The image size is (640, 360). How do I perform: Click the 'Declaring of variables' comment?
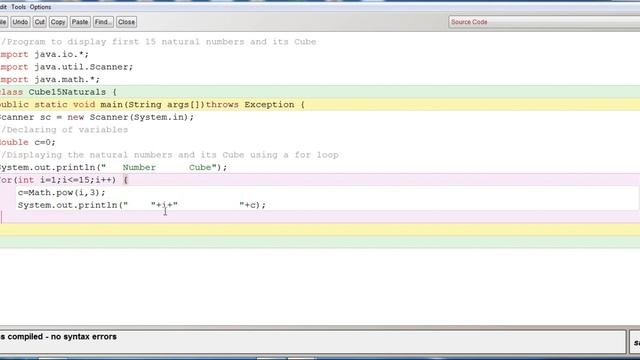coord(64,130)
